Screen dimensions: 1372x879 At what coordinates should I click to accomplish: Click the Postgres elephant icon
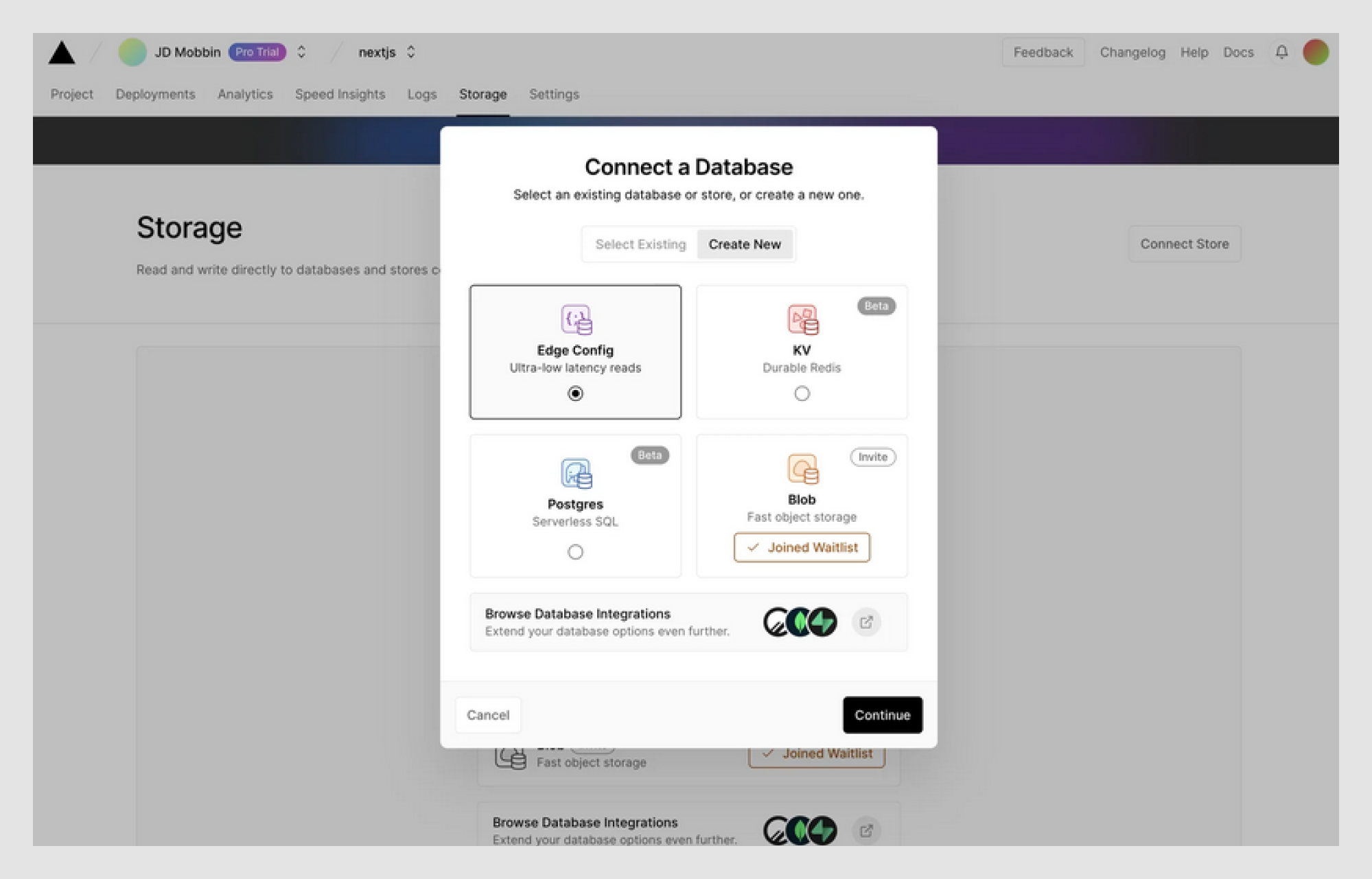tap(576, 473)
